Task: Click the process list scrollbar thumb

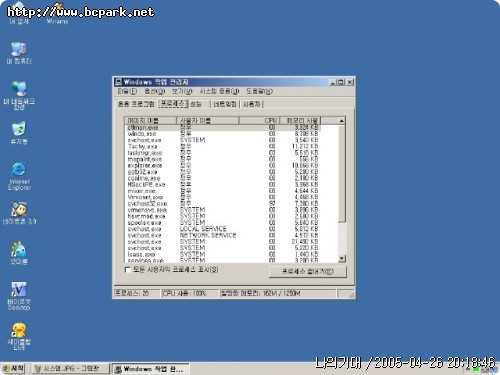Action: pos(342,173)
